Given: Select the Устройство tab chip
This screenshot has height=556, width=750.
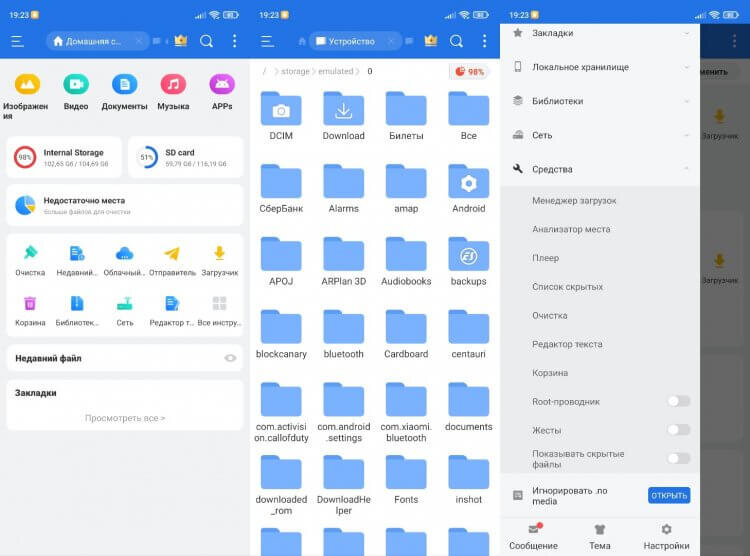Looking at the screenshot, I should coord(354,41).
